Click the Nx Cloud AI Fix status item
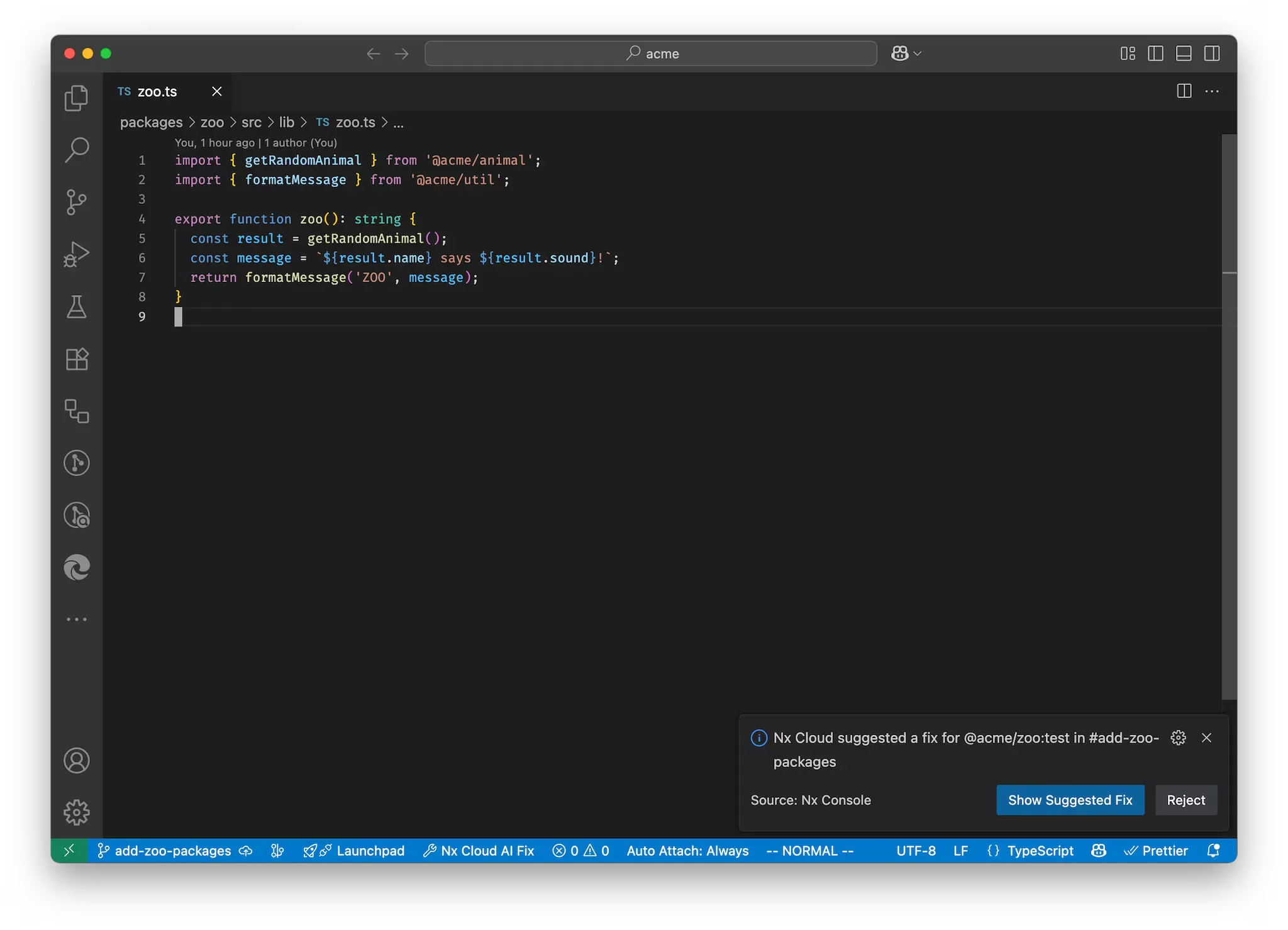This screenshot has width=1288, height=930. click(479, 851)
